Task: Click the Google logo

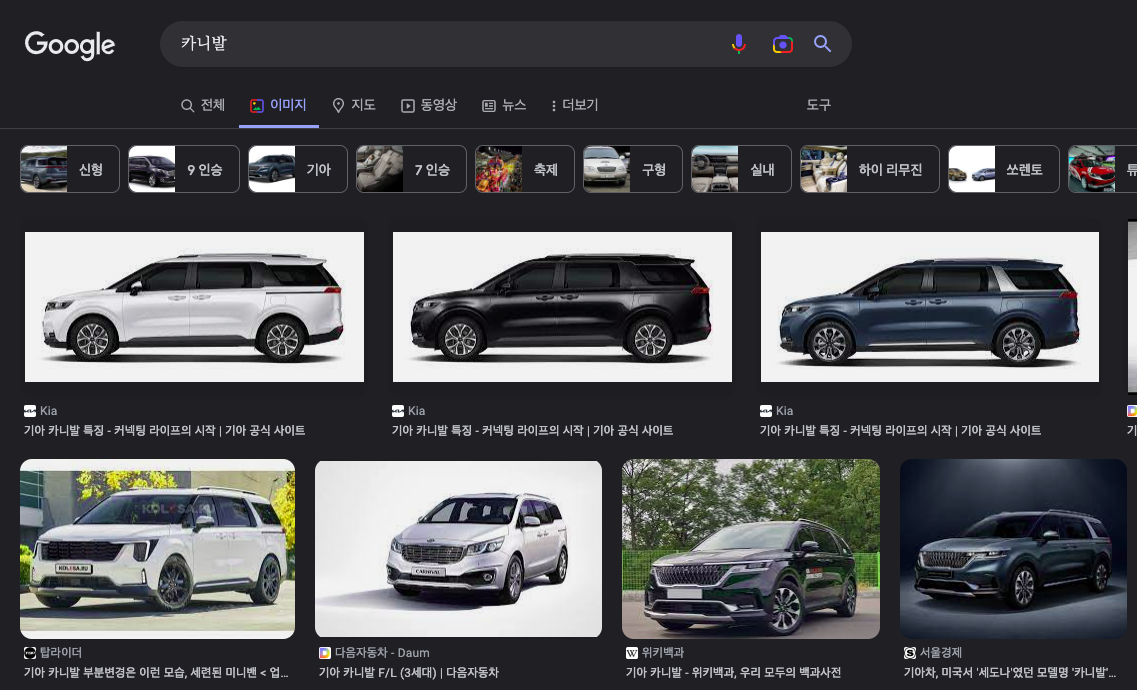Action: 70,45
